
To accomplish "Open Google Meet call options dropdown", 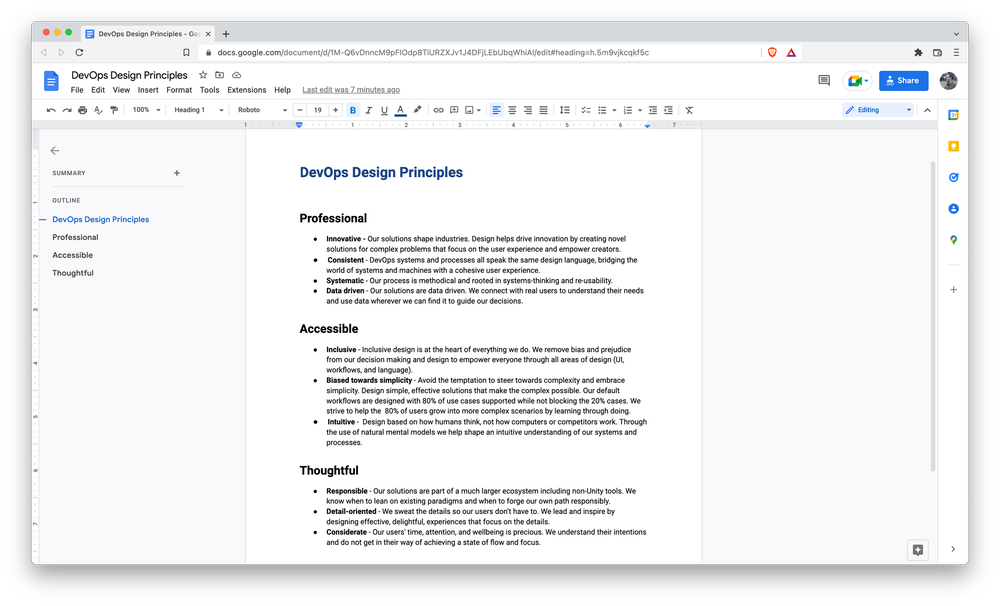I will point(866,81).
